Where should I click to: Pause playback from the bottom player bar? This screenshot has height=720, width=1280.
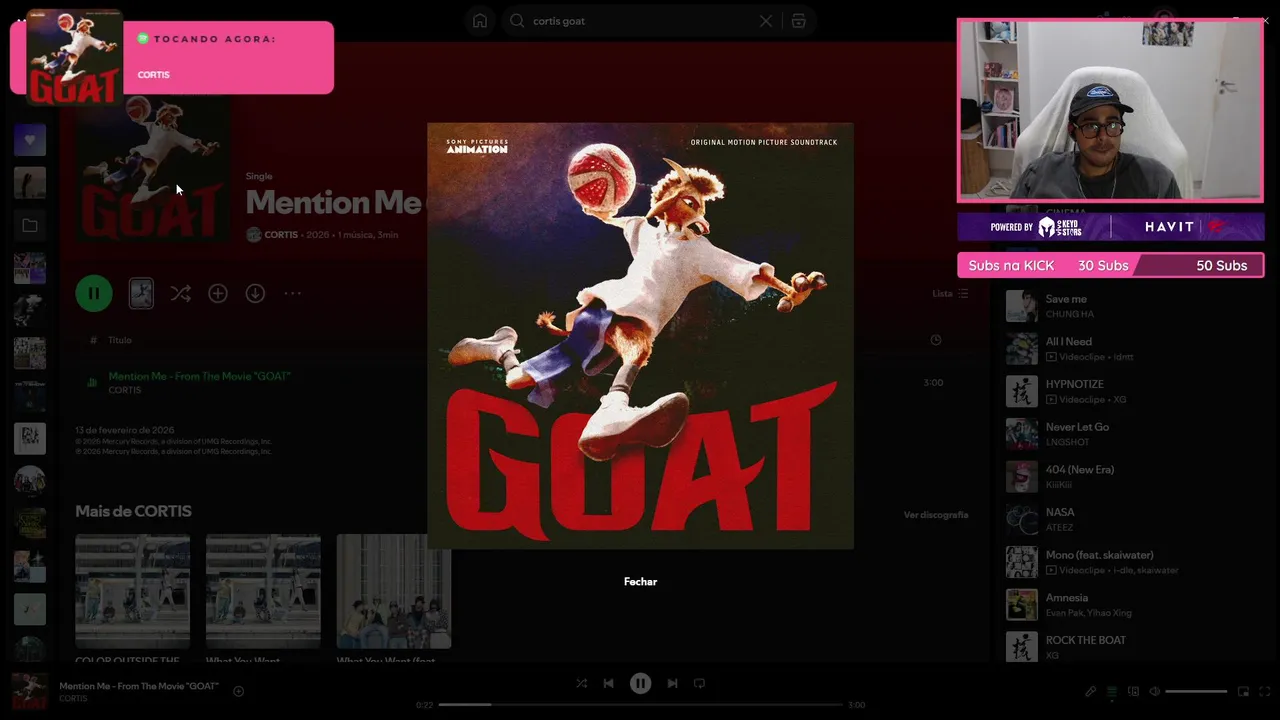tap(640, 683)
